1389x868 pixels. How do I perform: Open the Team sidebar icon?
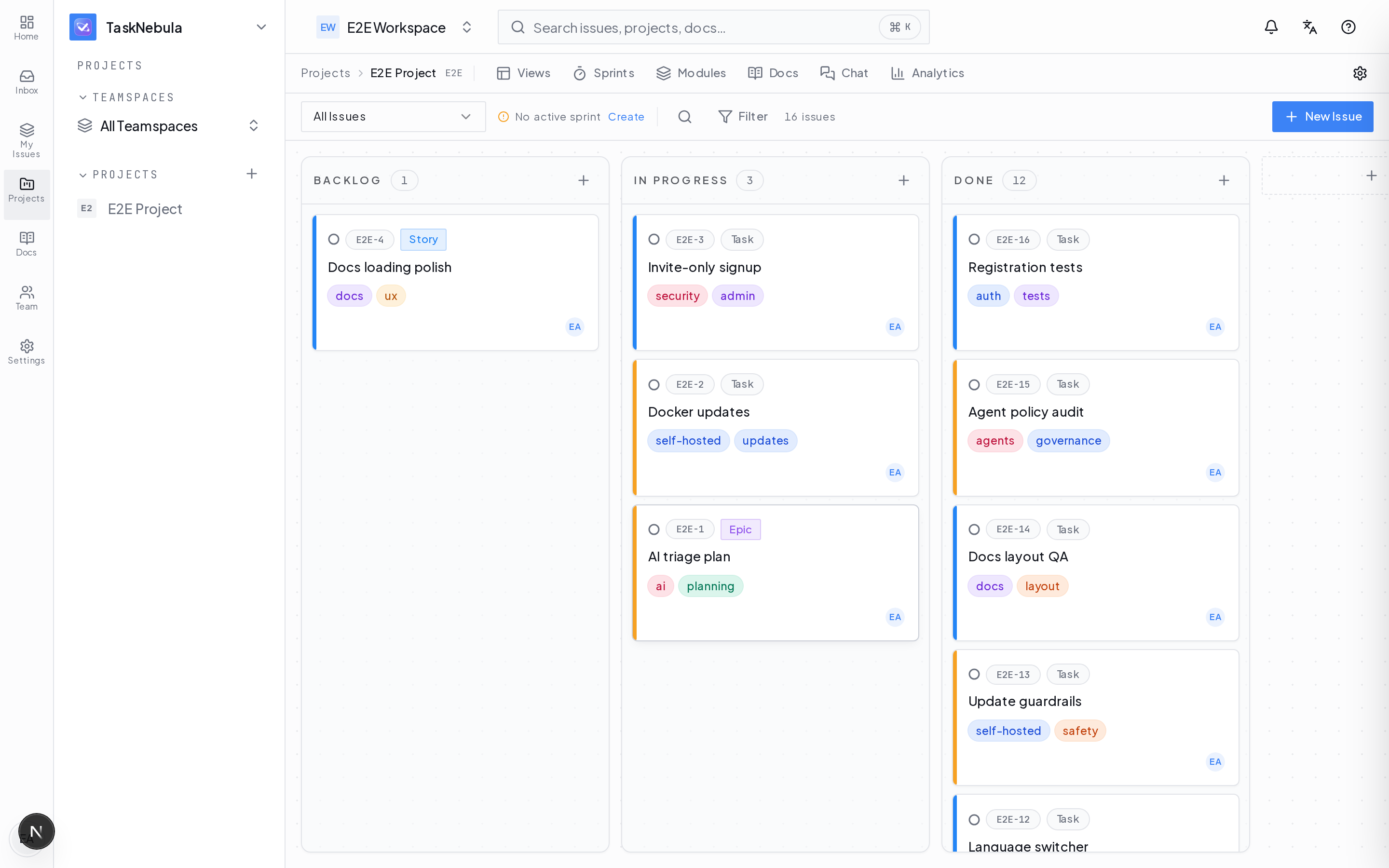27,298
